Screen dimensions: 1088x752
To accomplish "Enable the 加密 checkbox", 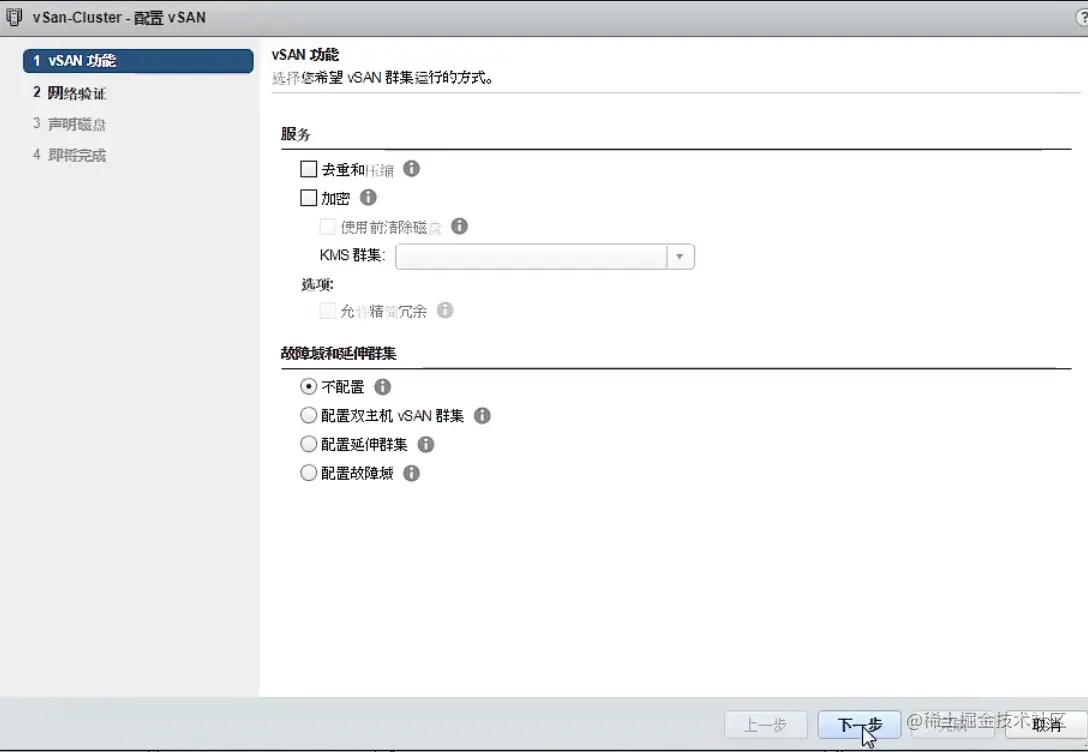I will 308,198.
